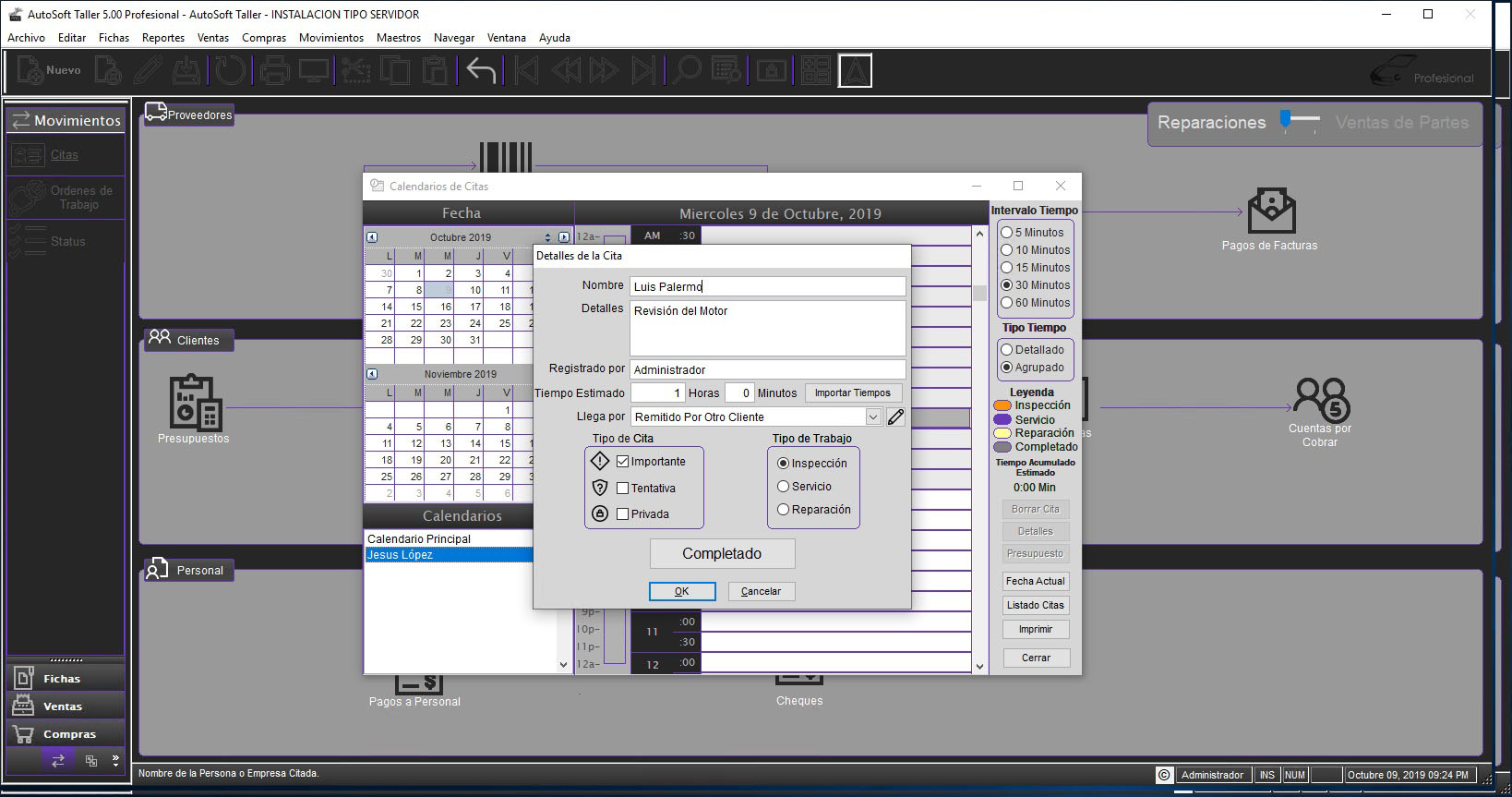Click the copy toolbar icon

(395, 70)
